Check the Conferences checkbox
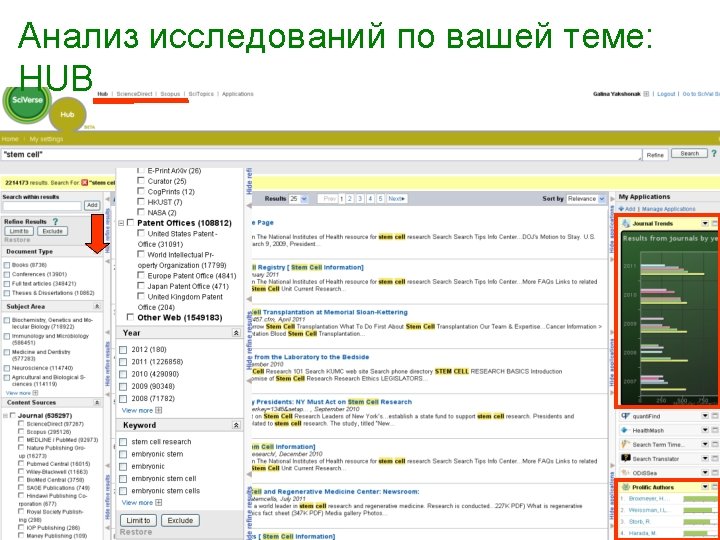Screen dimensions: 720x540 coord(7,275)
